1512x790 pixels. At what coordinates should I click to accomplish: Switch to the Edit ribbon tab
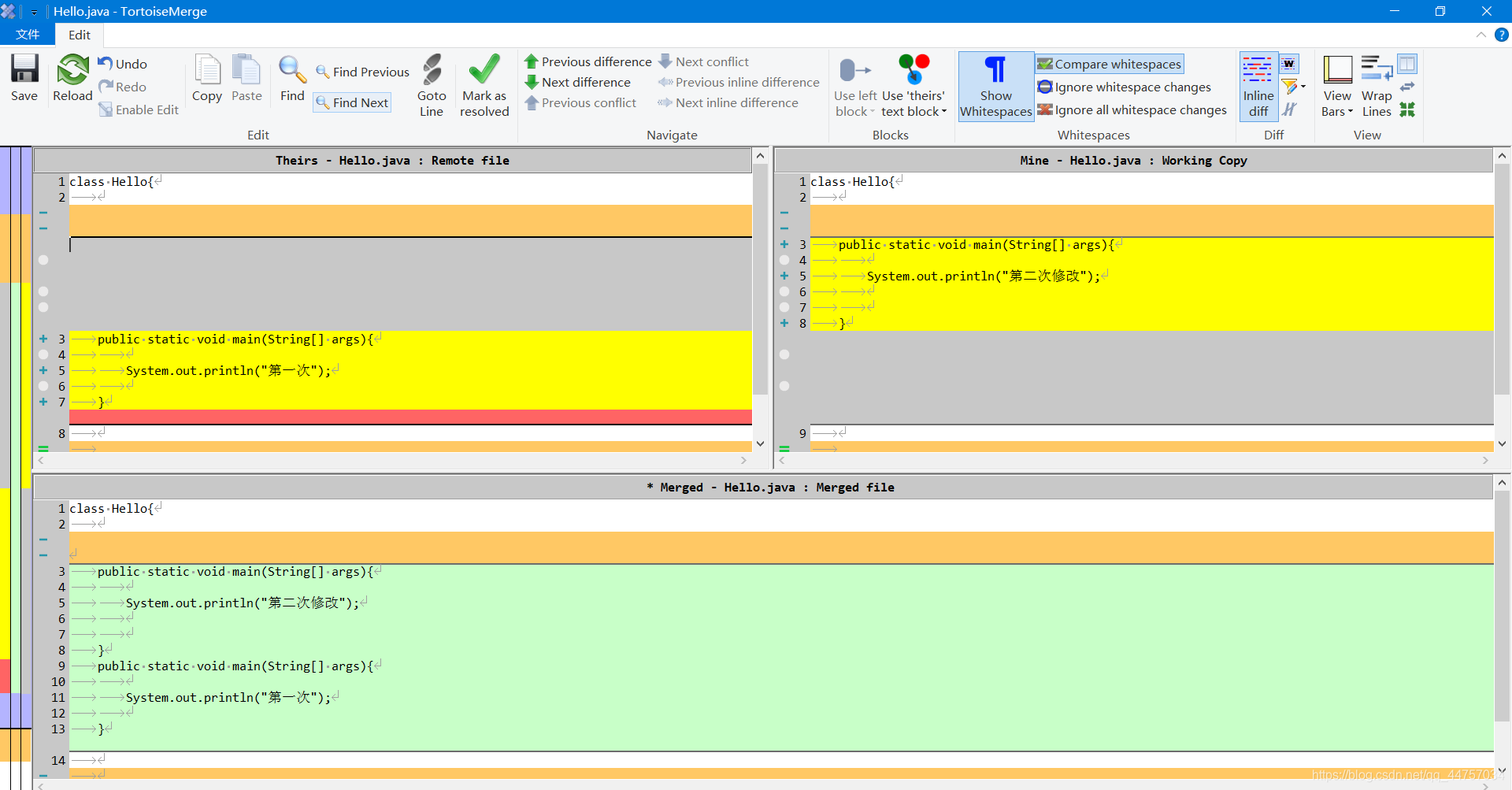[79, 35]
